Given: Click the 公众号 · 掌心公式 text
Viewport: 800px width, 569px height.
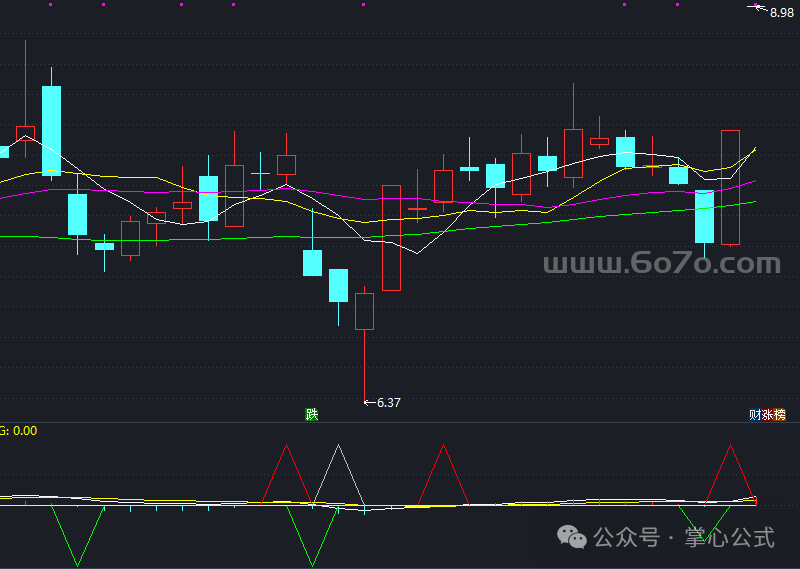Looking at the screenshot, I should [x=684, y=538].
